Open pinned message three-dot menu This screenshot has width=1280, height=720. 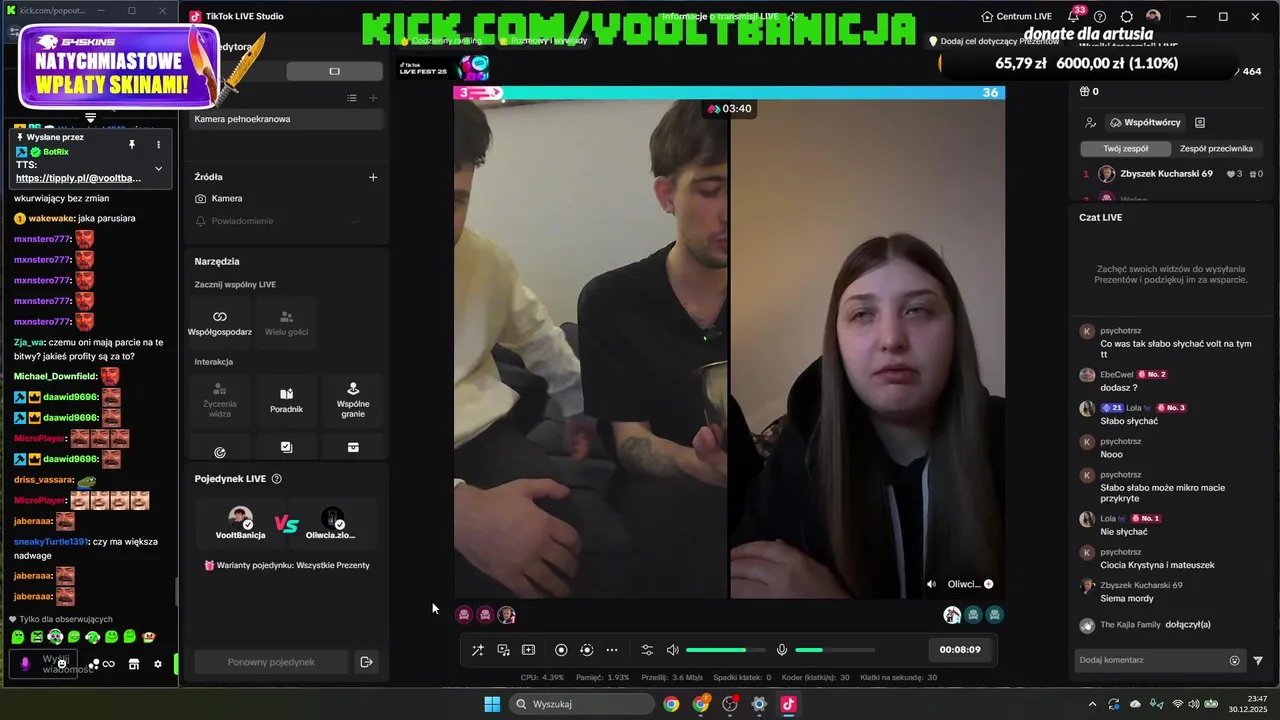[158, 145]
